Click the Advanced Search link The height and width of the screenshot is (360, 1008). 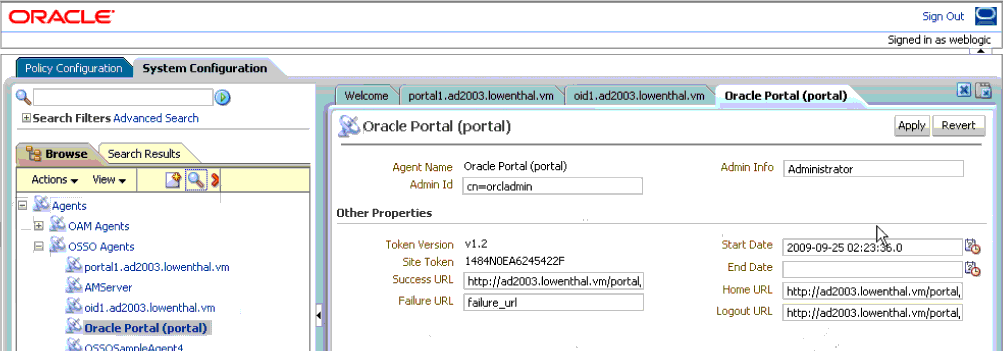[x=156, y=118]
